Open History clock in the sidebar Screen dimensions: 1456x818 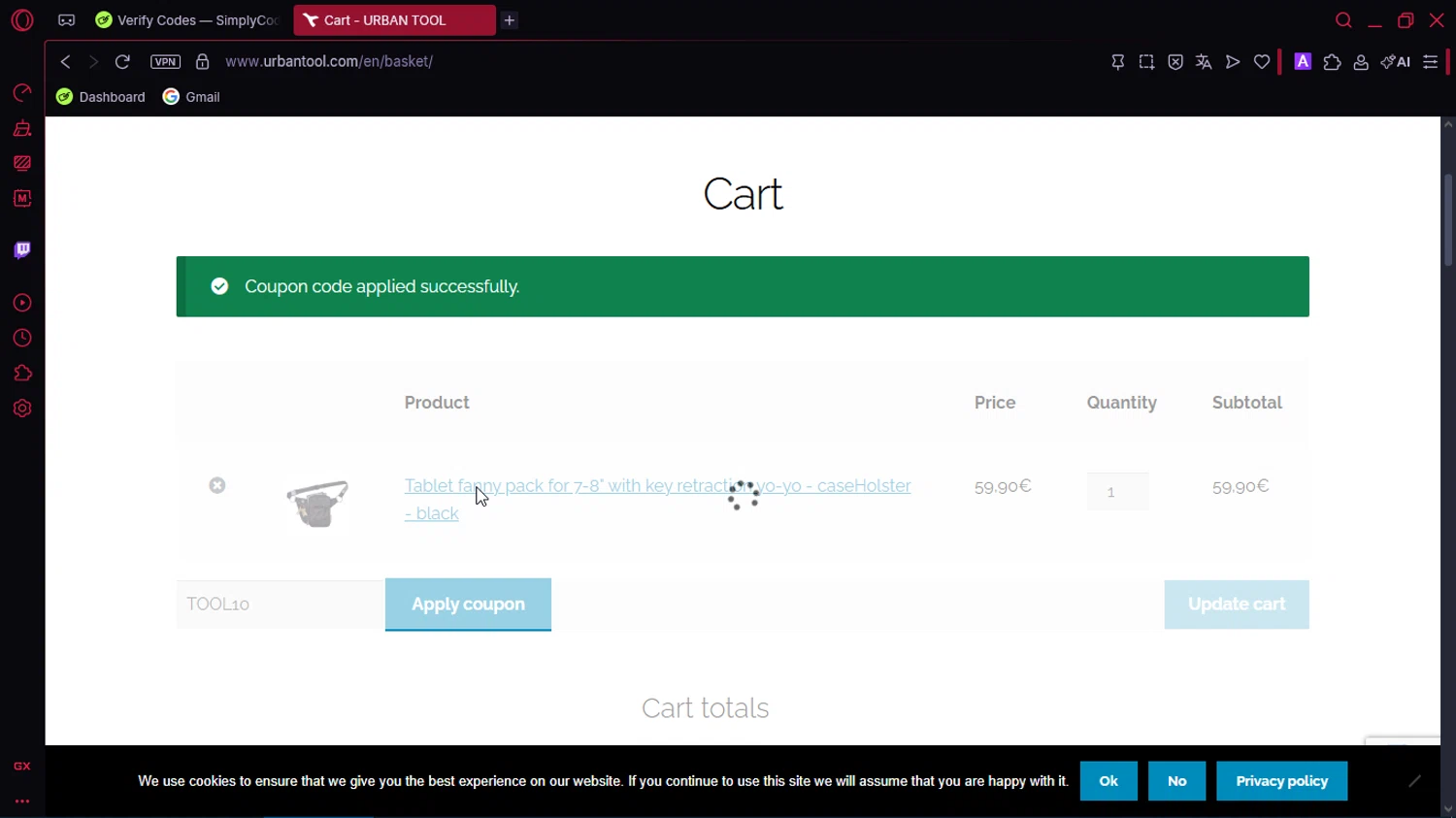pyautogui.click(x=22, y=338)
